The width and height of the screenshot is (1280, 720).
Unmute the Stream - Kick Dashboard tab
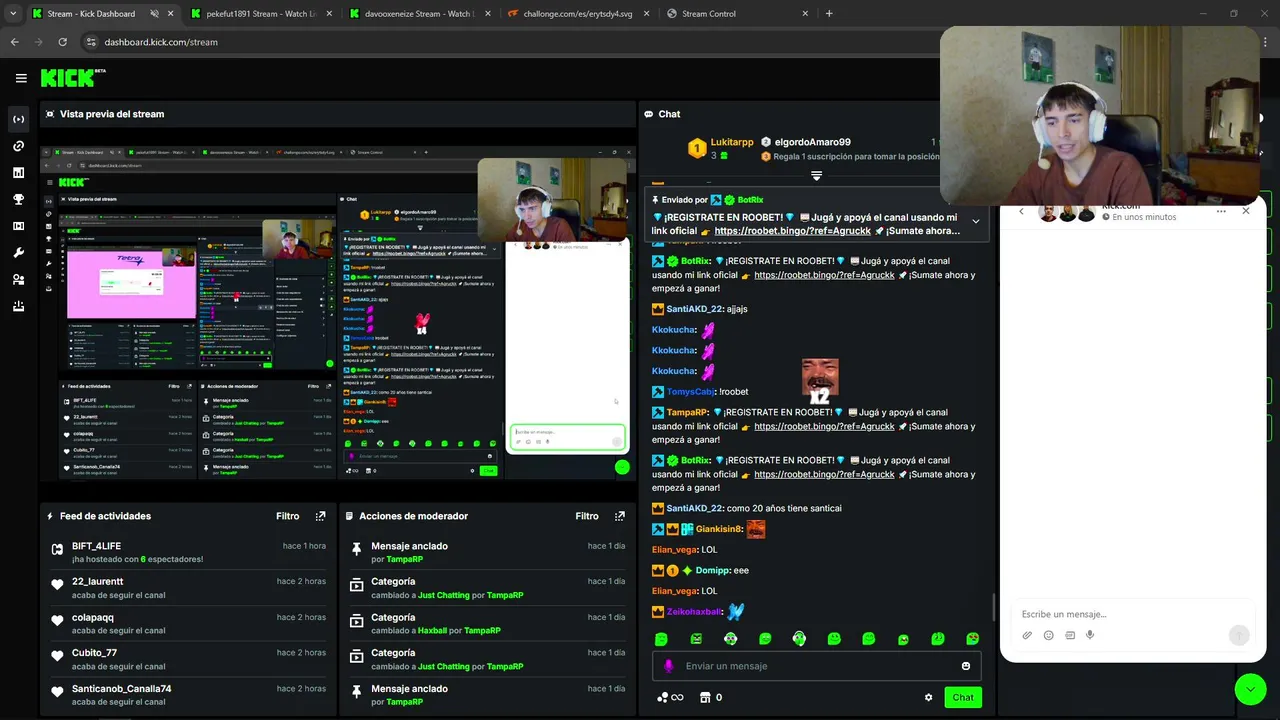click(155, 14)
